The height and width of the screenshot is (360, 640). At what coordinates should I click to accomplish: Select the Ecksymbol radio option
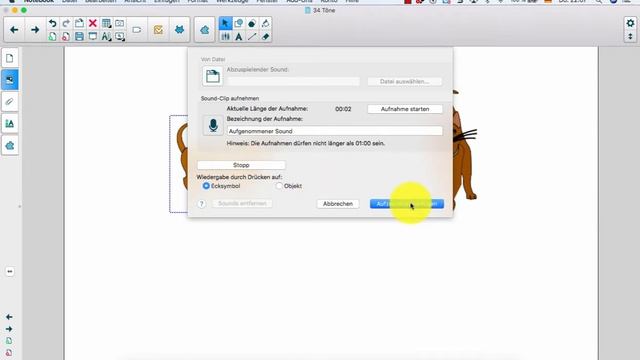pos(206,186)
